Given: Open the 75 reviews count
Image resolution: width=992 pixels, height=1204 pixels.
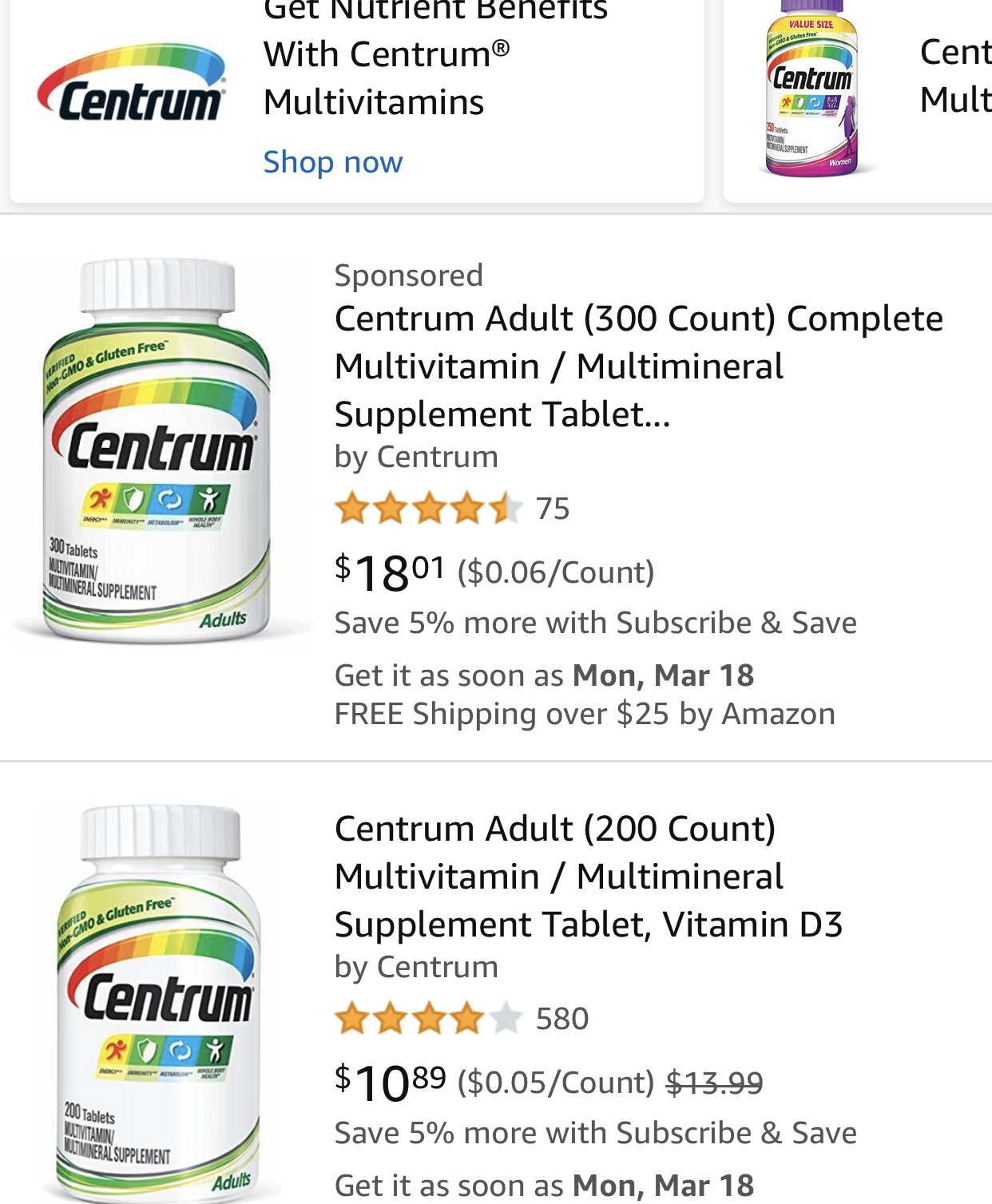Looking at the screenshot, I should pos(553,509).
